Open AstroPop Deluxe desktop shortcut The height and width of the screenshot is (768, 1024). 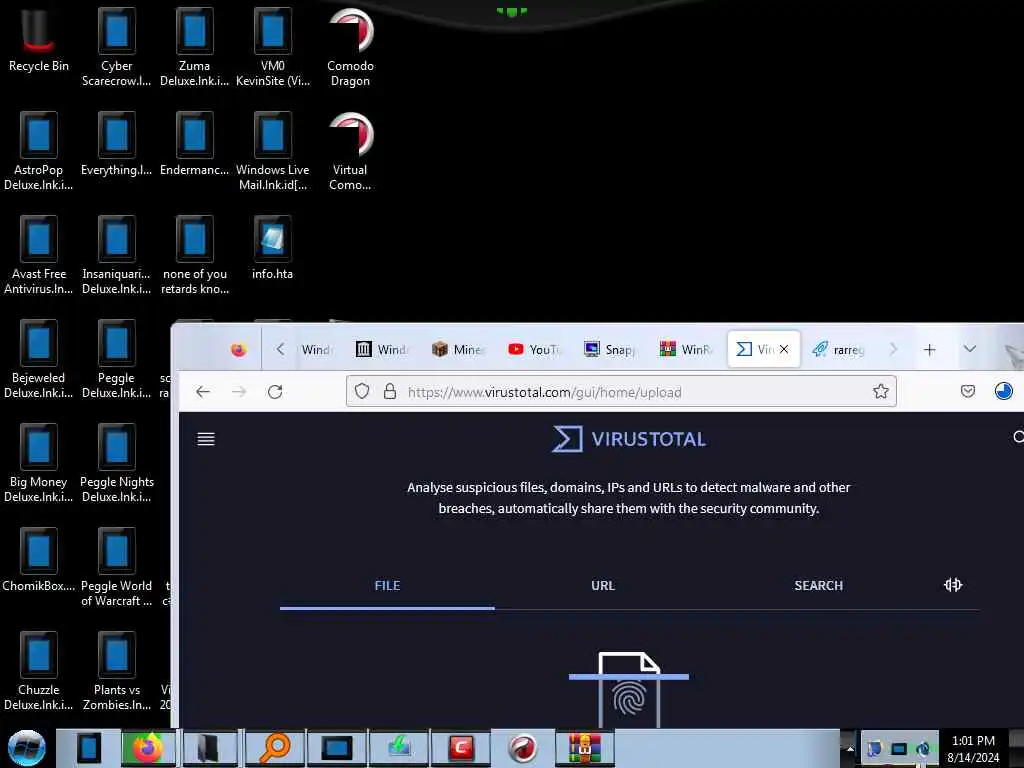38,150
